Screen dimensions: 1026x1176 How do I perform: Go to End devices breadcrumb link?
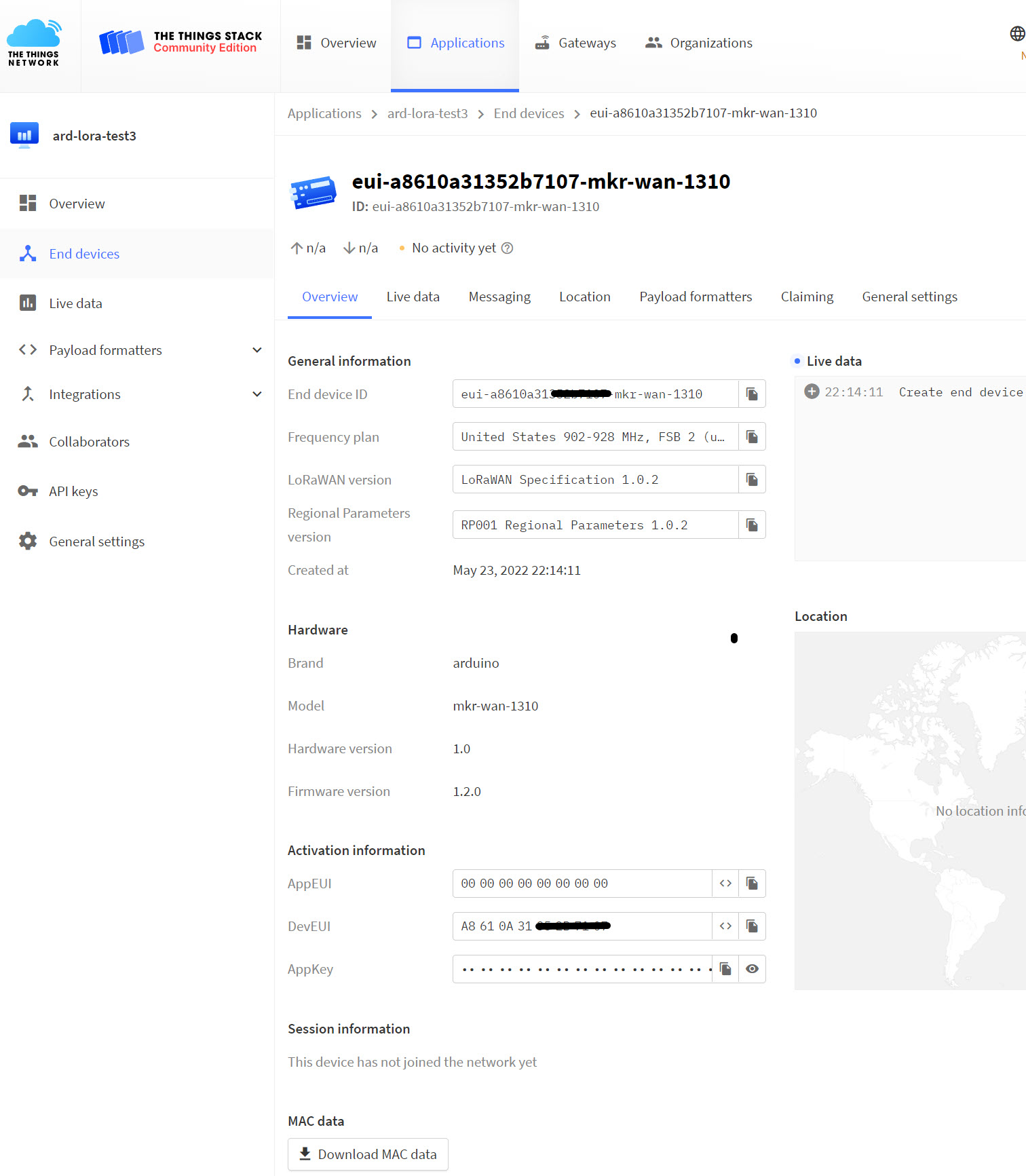529,113
